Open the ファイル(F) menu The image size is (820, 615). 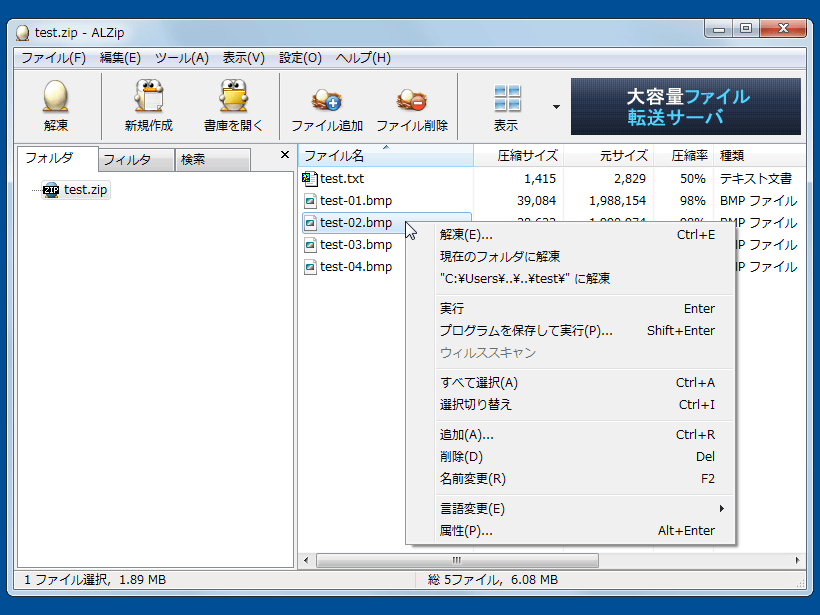pos(53,58)
